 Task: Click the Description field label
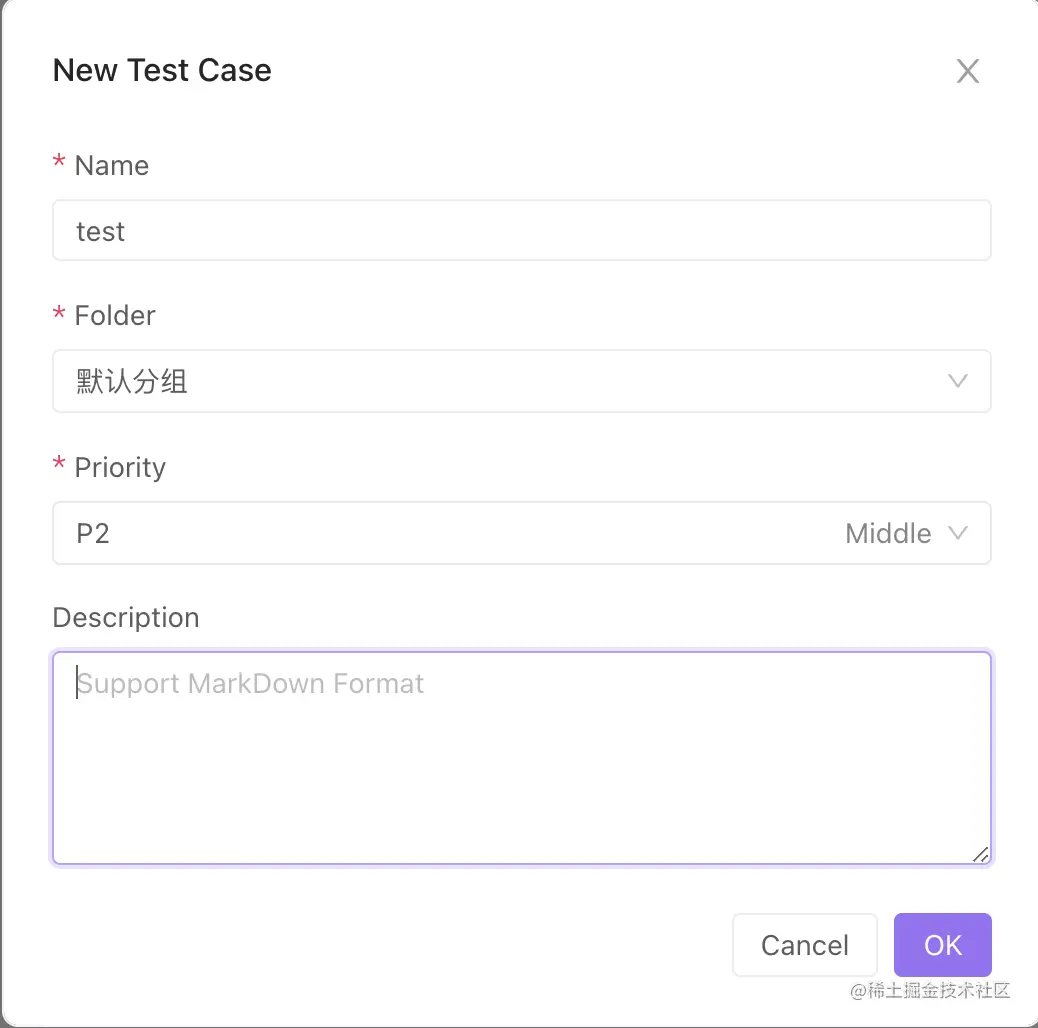point(126,618)
